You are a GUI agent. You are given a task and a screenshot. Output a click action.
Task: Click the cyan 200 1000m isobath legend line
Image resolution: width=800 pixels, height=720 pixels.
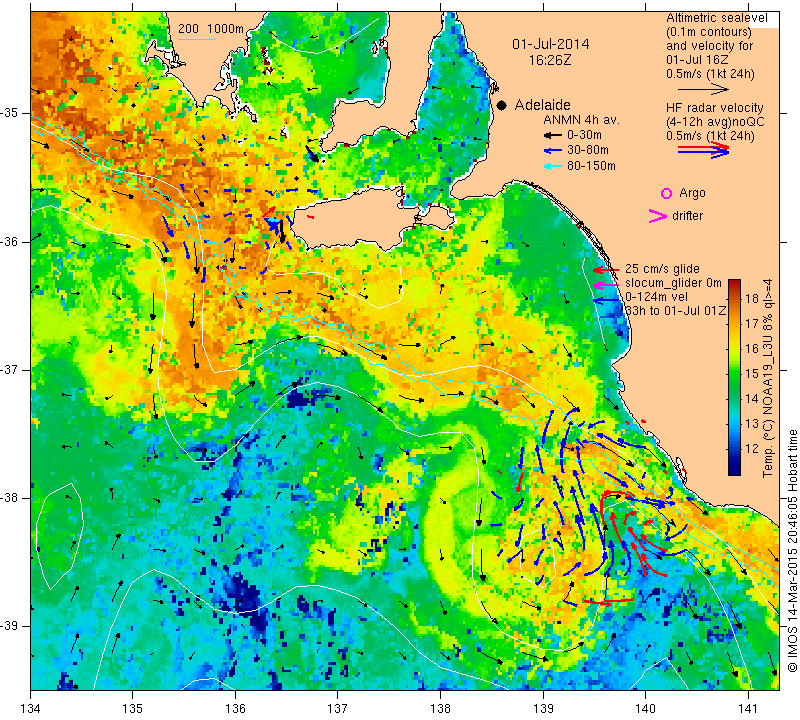point(197,39)
